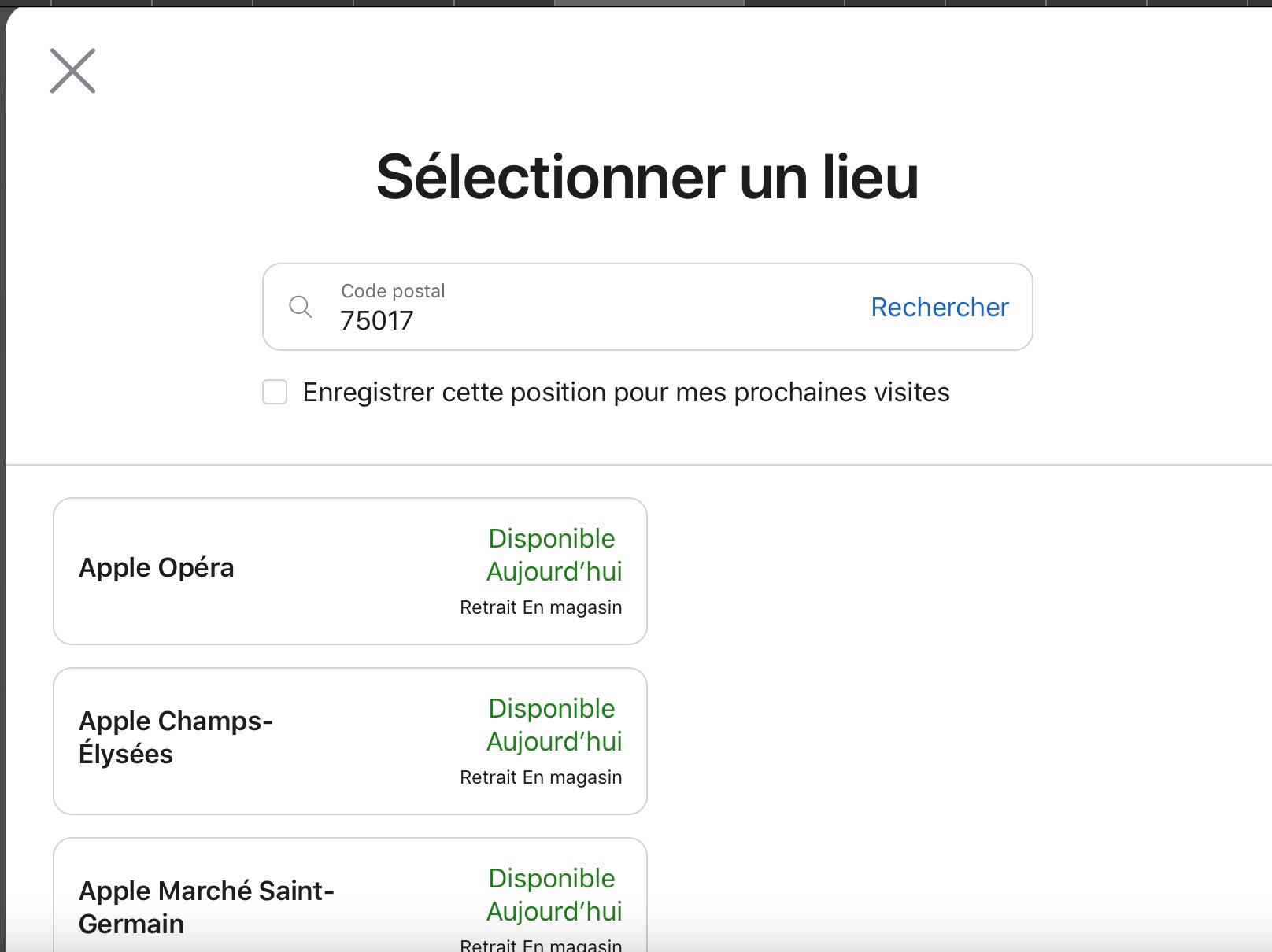1272x952 pixels.
Task: Click the "Sélectionner un lieu" heading
Action: click(647, 178)
